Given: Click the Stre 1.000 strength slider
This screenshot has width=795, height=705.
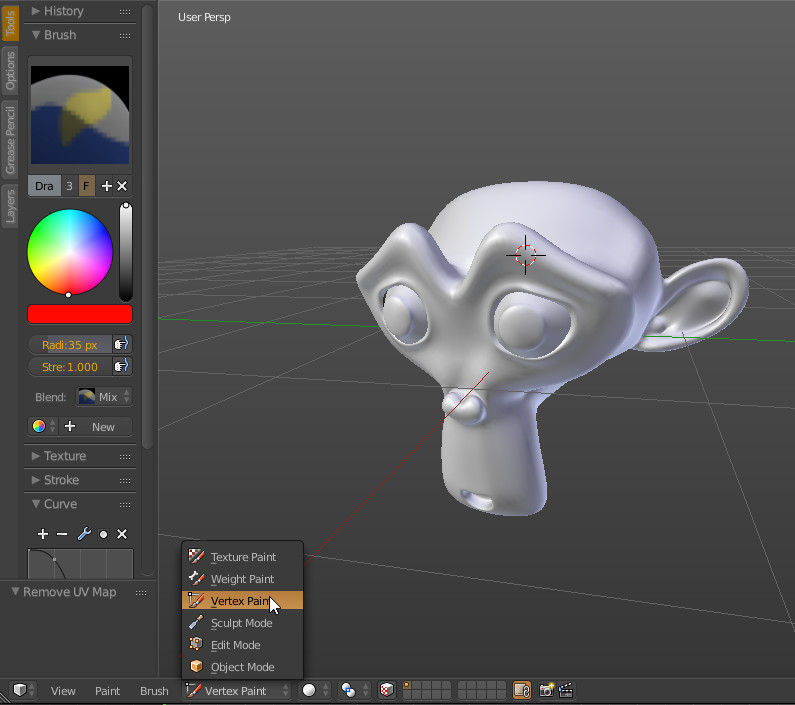Looking at the screenshot, I should tap(70, 366).
